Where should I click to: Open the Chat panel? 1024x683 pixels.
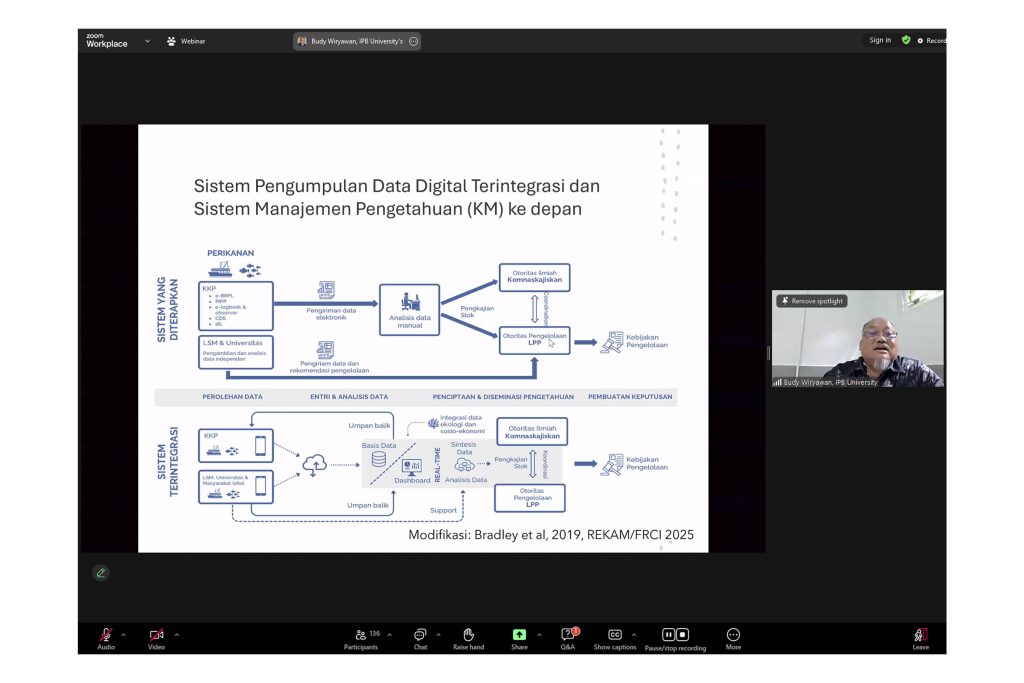pyautogui.click(x=420, y=638)
